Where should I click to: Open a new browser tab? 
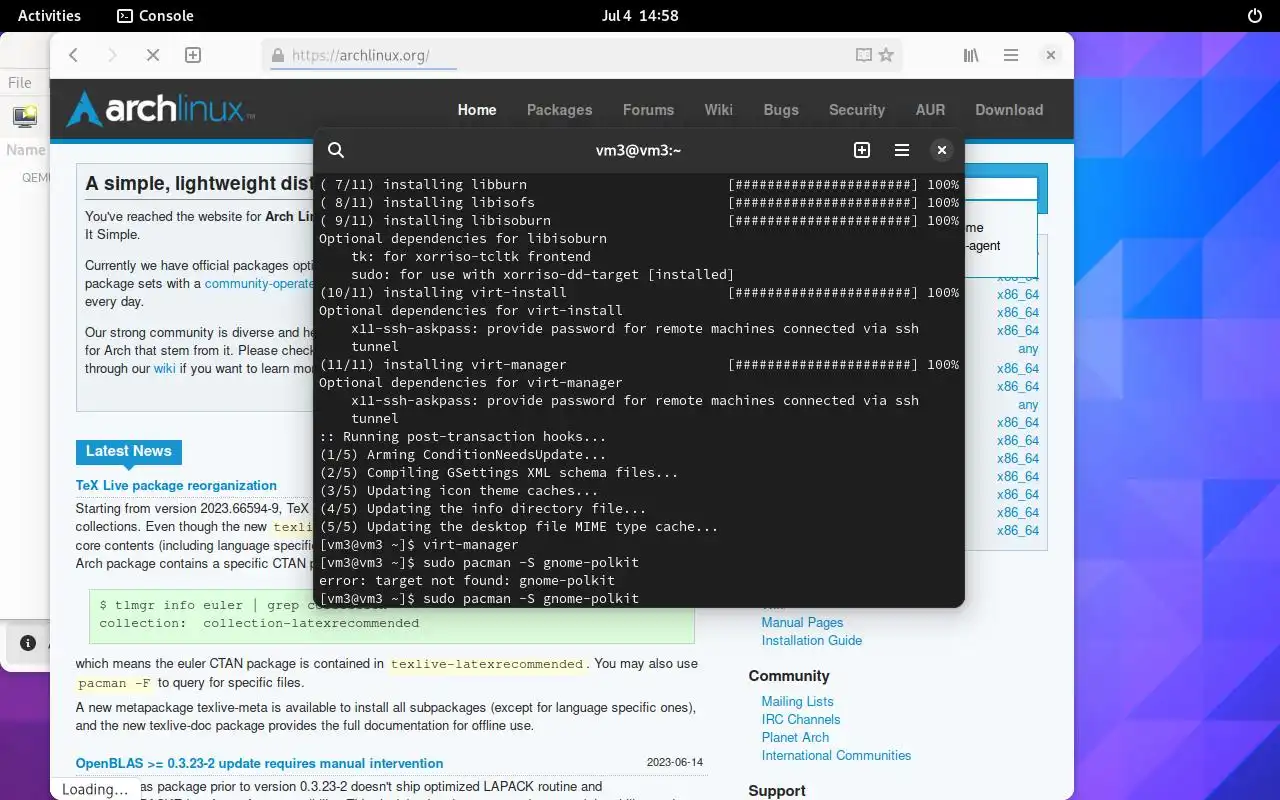click(x=193, y=56)
